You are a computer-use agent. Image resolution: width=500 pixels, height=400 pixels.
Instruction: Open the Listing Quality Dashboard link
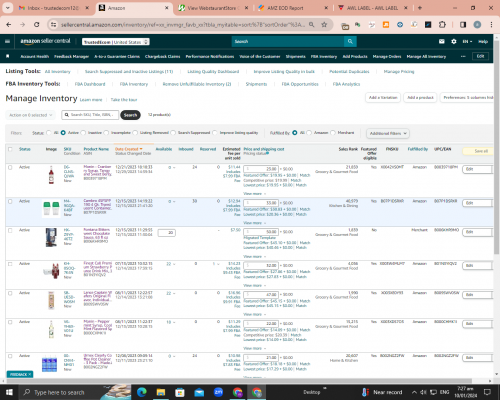tap(213, 72)
